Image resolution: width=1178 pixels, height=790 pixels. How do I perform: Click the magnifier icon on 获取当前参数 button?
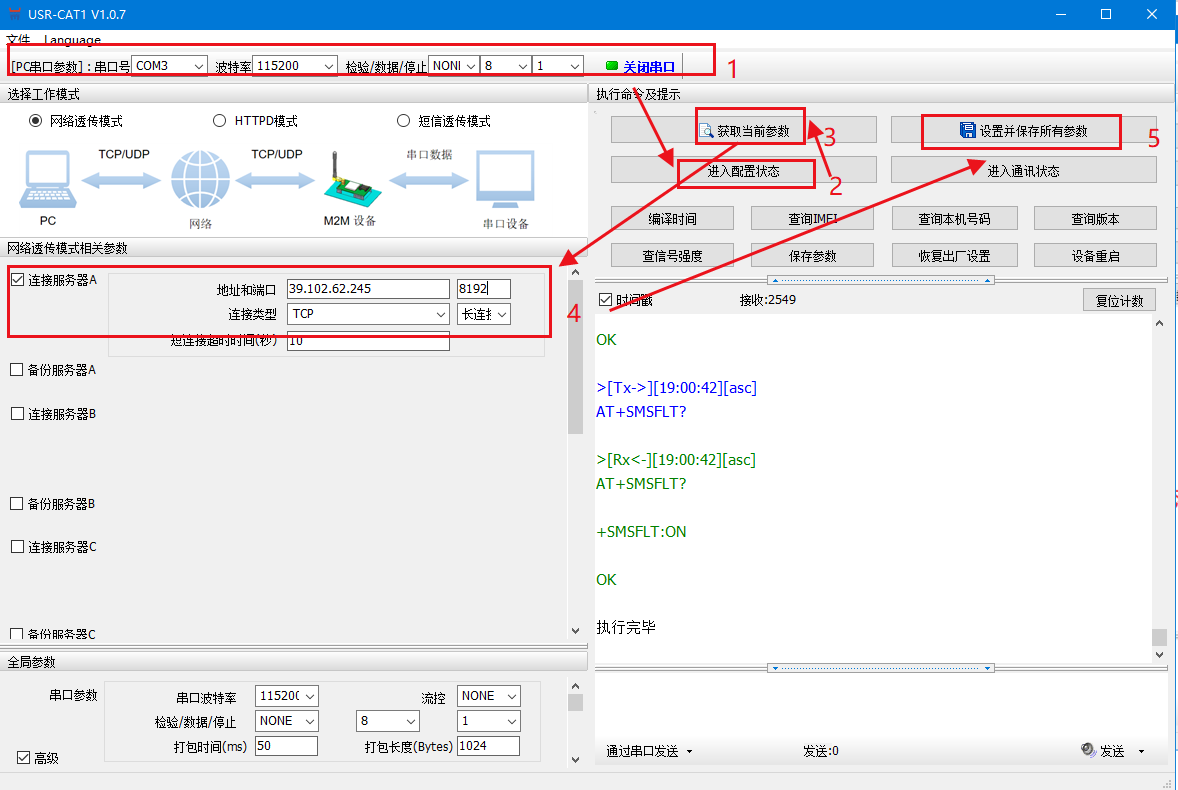coord(706,131)
